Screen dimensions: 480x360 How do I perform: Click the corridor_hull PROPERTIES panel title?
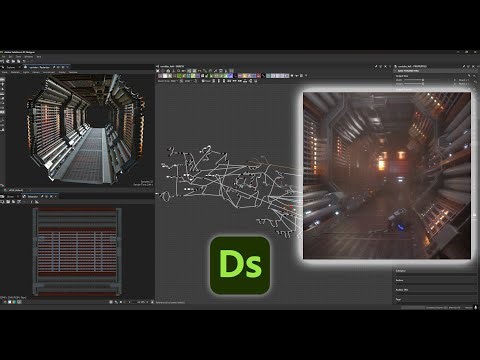(412, 66)
